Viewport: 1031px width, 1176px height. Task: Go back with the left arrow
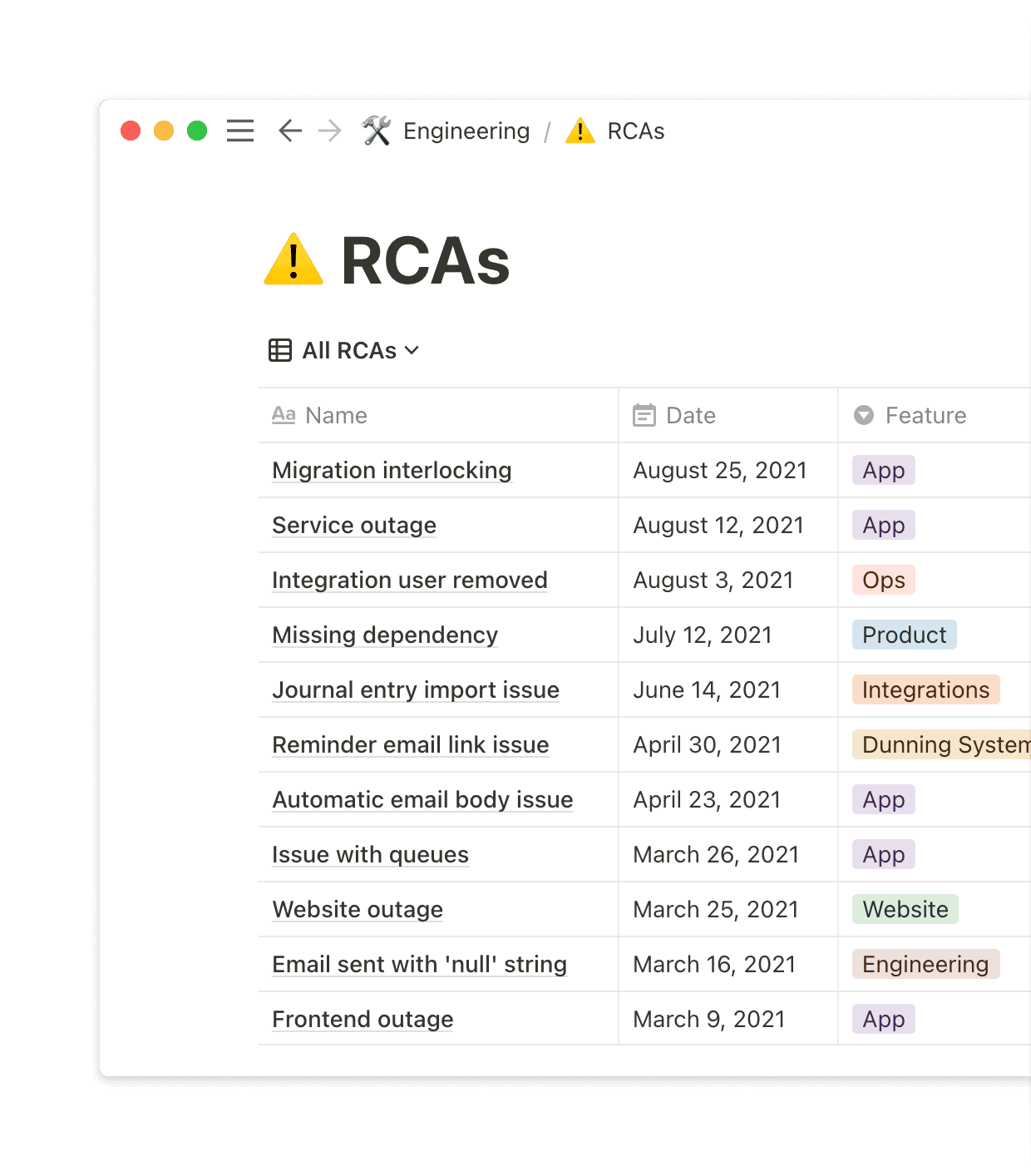[x=289, y=131]
